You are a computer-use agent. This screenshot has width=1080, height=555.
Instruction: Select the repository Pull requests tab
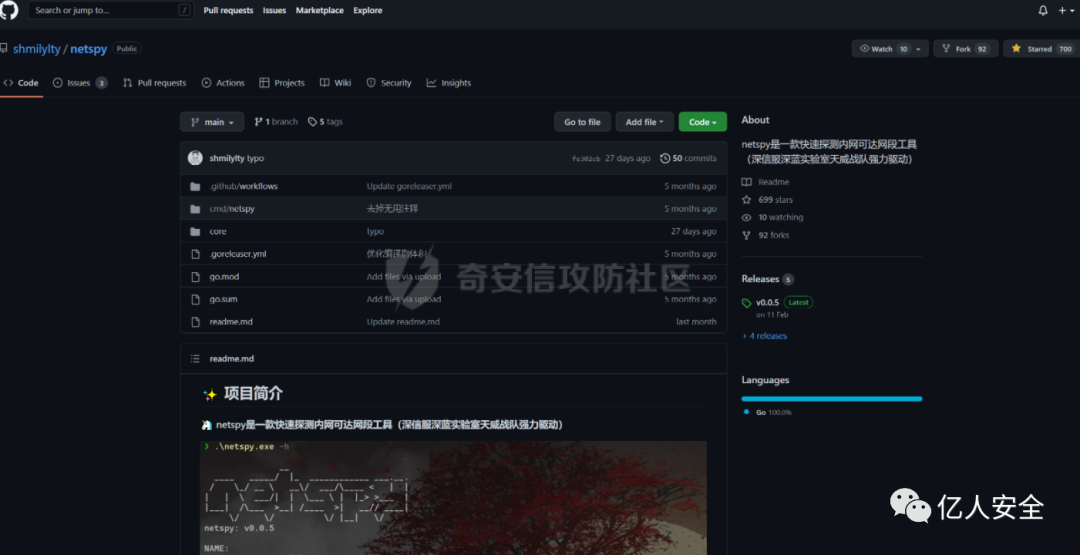pyautogui.click(x=154, y=83)
